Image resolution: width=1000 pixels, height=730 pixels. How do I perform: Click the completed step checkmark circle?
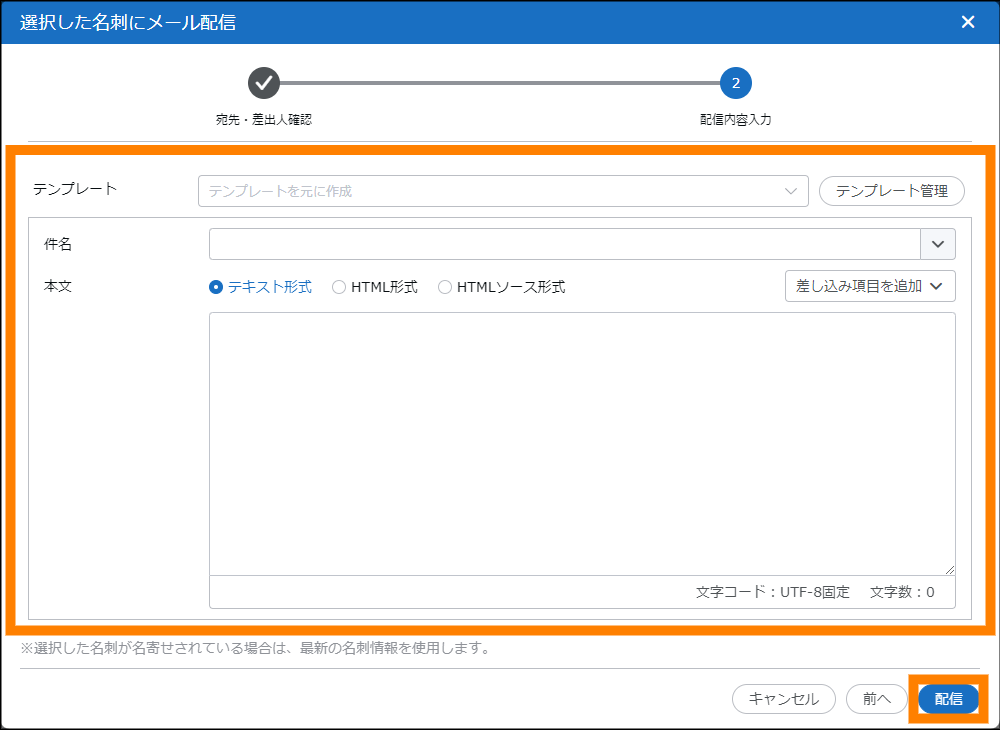264,83
